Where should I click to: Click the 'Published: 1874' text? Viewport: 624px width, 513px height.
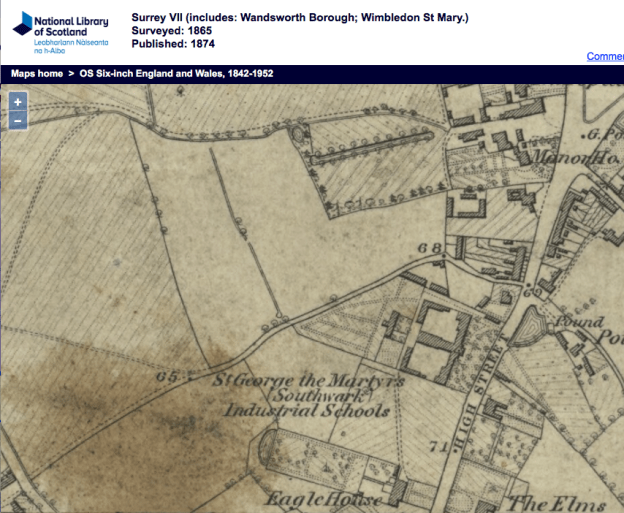[x=173, y=44]
